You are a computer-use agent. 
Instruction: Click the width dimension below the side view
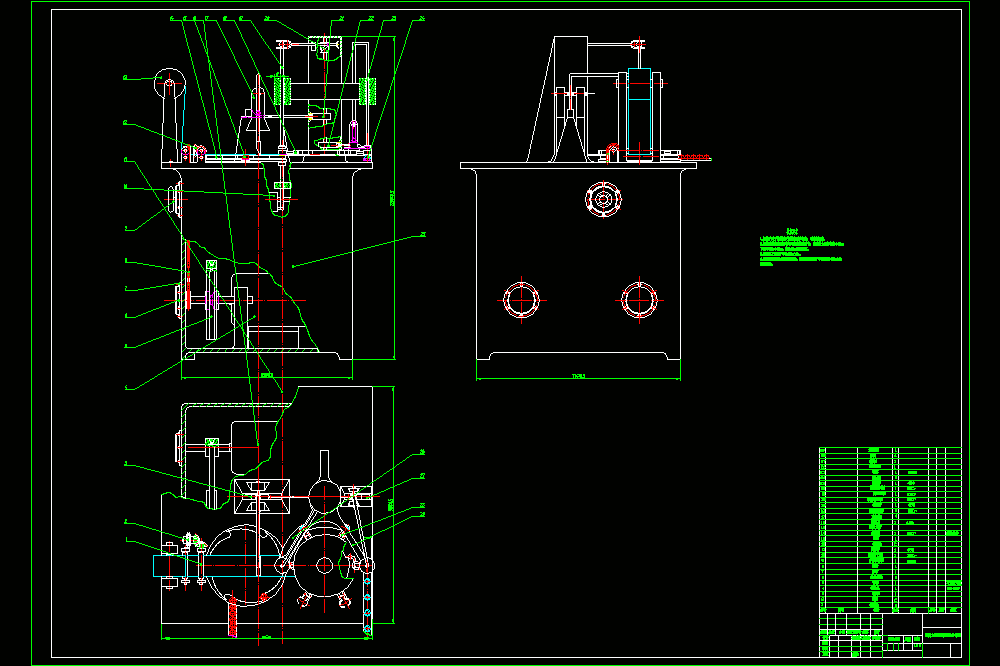pos(578,376)
